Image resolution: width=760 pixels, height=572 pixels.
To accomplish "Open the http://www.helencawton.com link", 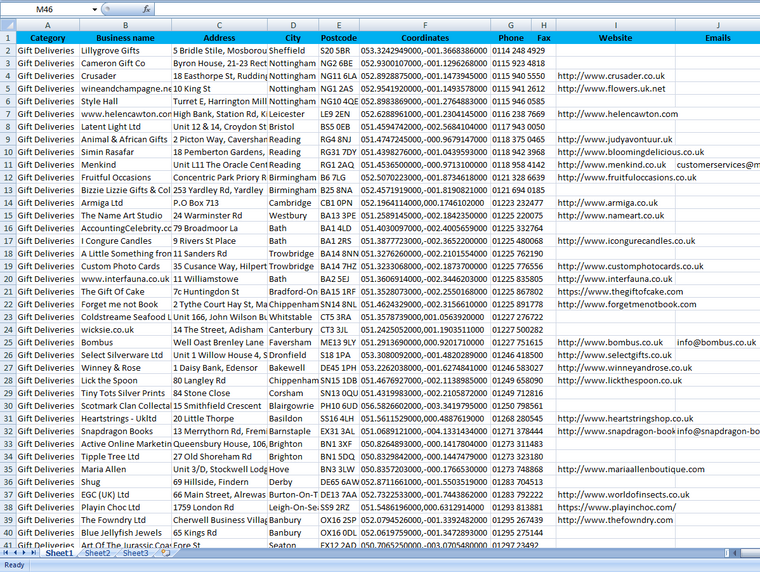I will [618, 114].
